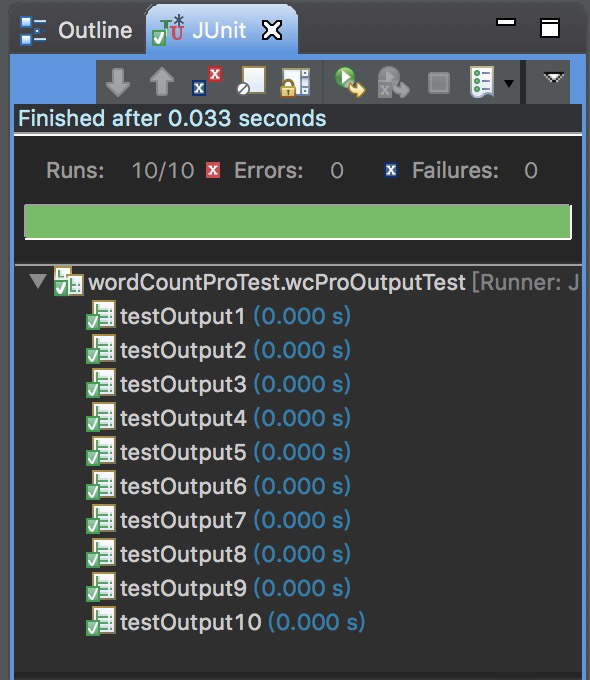Go to previous failed test arrow
This screenshot has height=680, width=590.
click(x=162, y=82)
